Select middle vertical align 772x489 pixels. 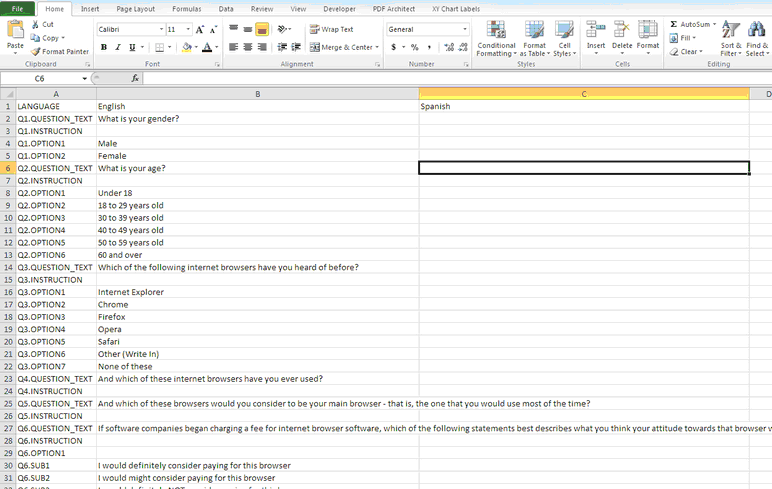click(248, 30)
